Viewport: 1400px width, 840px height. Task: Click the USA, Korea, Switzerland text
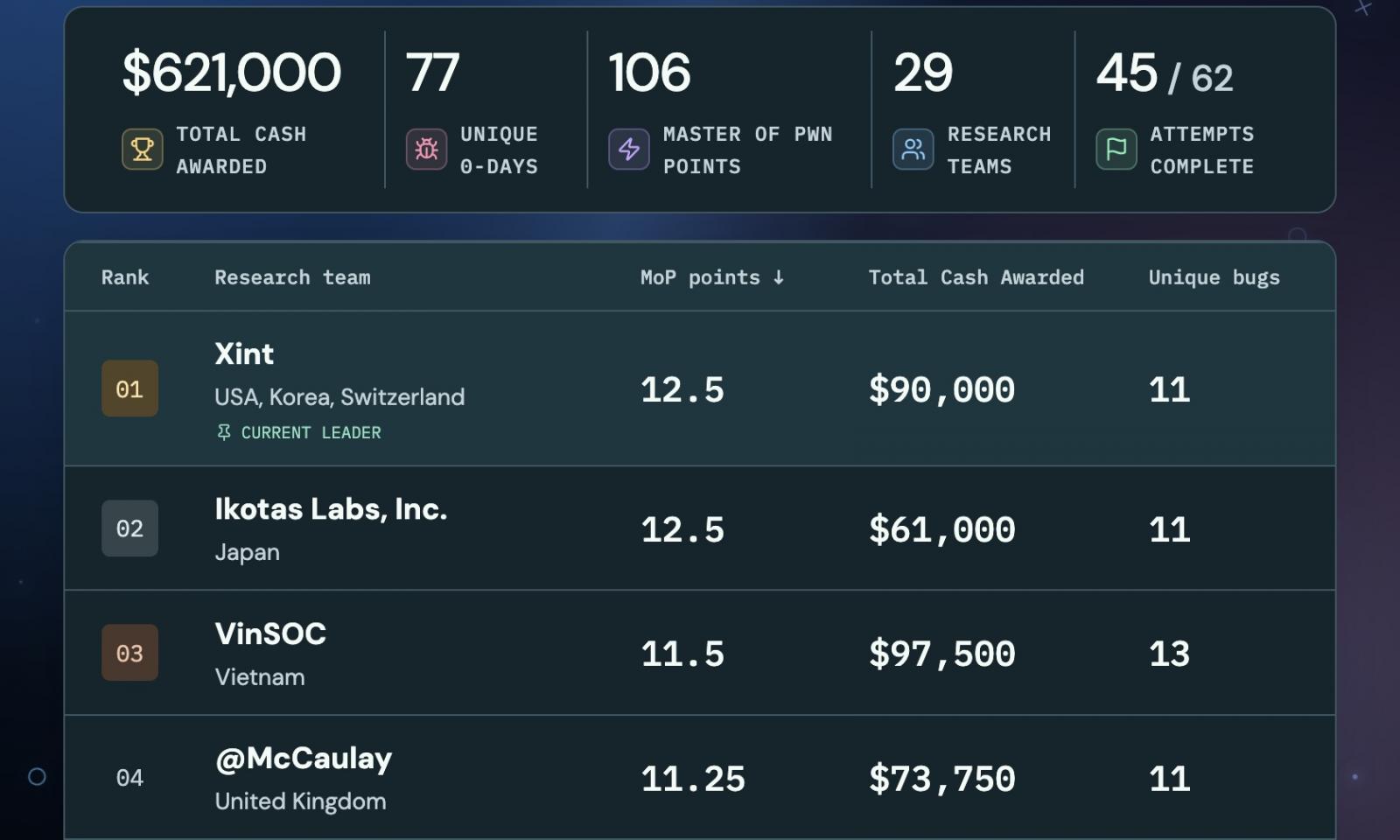pyautogui.click(x=339, y=397)
